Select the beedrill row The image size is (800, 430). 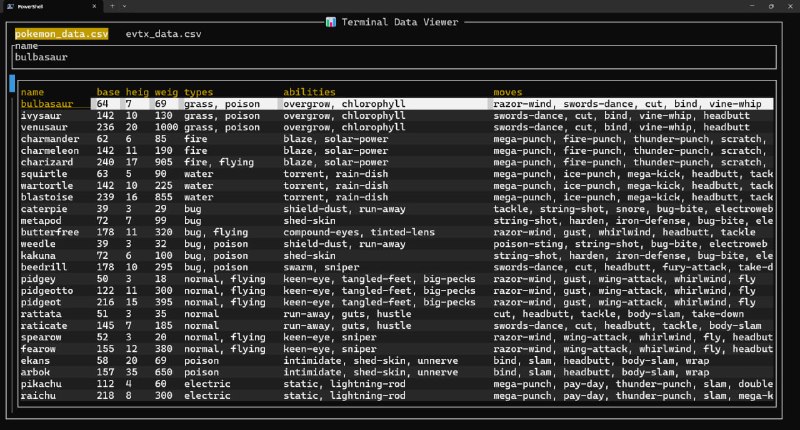(397, 267)
